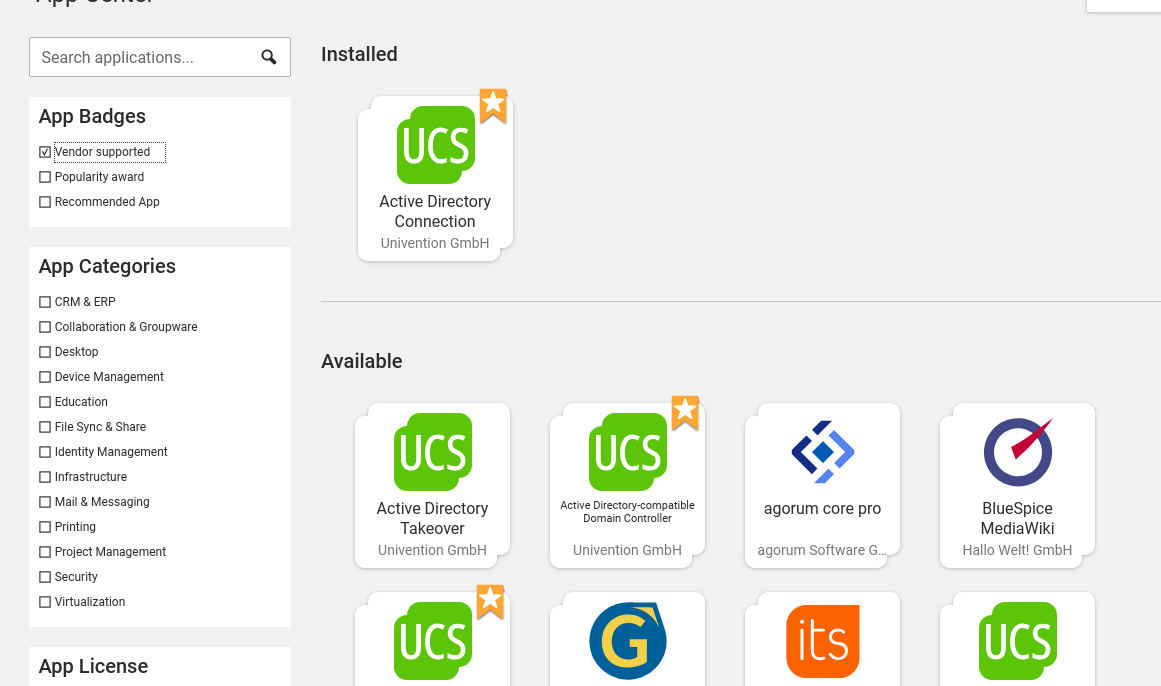
Task: Click the blue and yellow G app icon
Action: (627, 640)
